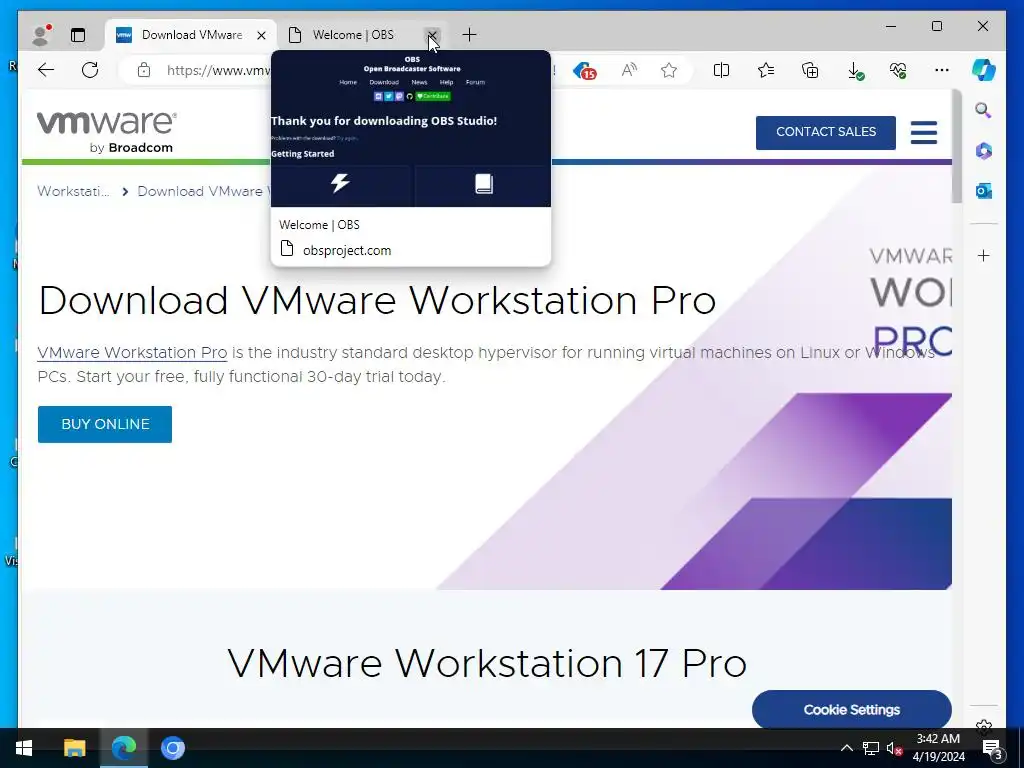This screenshot has width=1024, height=768.
Task: Add this page to favorites star
Action: [669, 70]
